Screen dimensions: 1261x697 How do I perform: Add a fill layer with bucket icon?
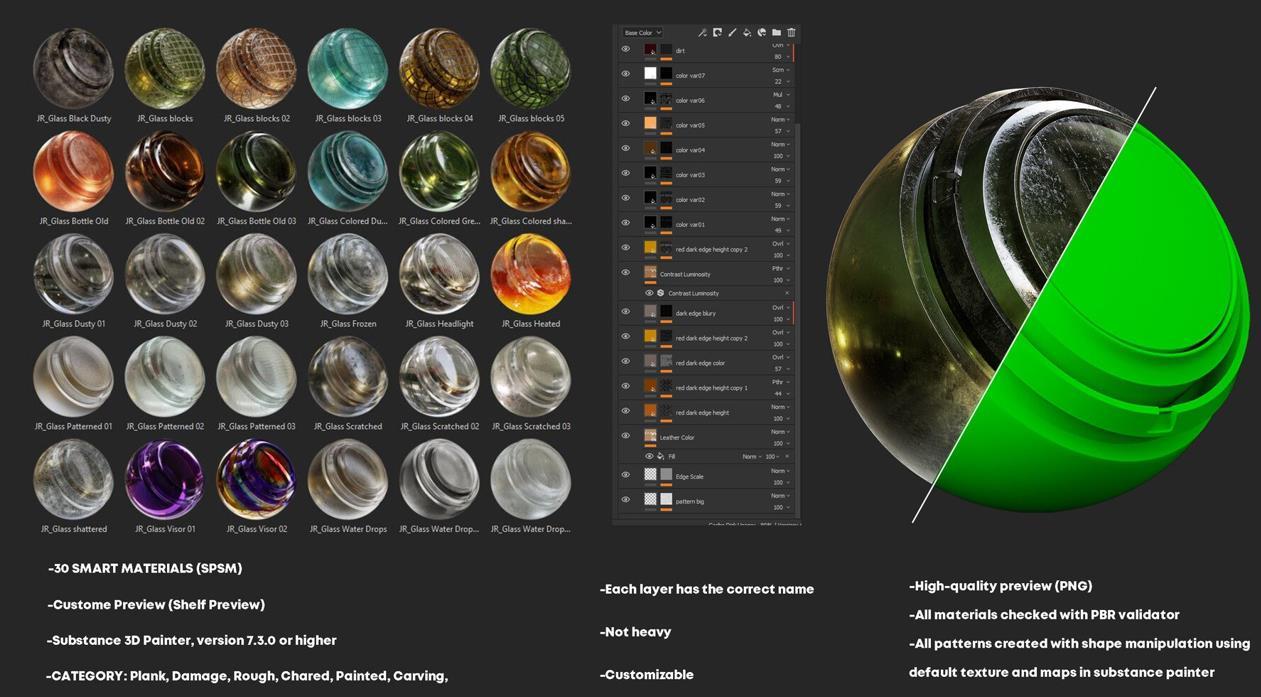pos(747,33)
